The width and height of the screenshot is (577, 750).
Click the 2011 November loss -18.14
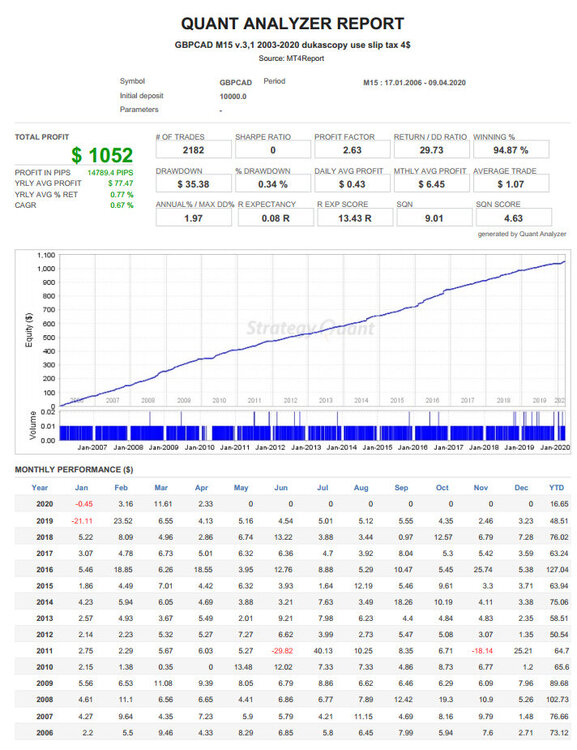pos(482,651)
